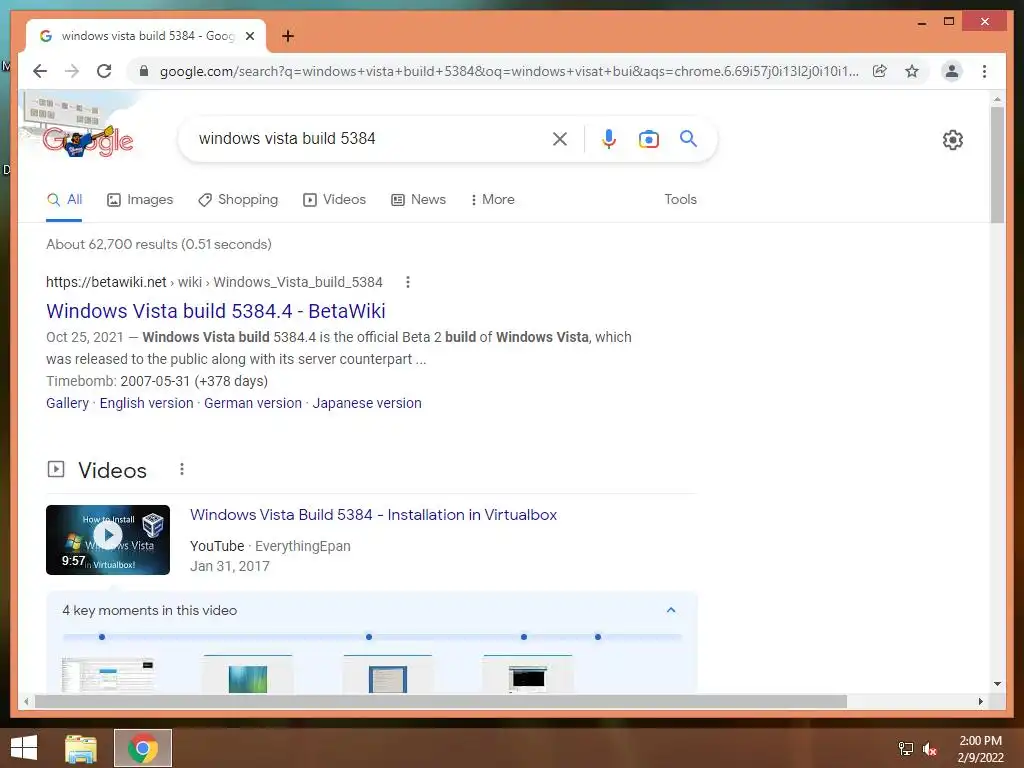
Task: Jump to second key moment dot
Action: pyautogui.click(x=369, y=637)
